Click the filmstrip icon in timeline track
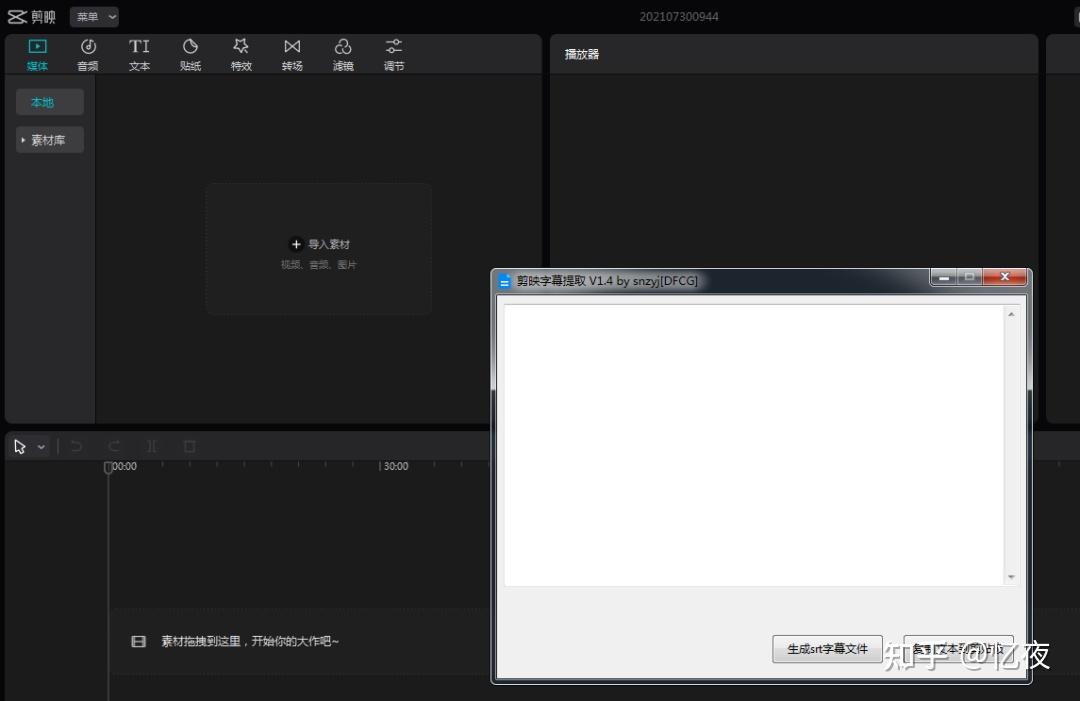1080x701 pixels. (x=138, y=641)
